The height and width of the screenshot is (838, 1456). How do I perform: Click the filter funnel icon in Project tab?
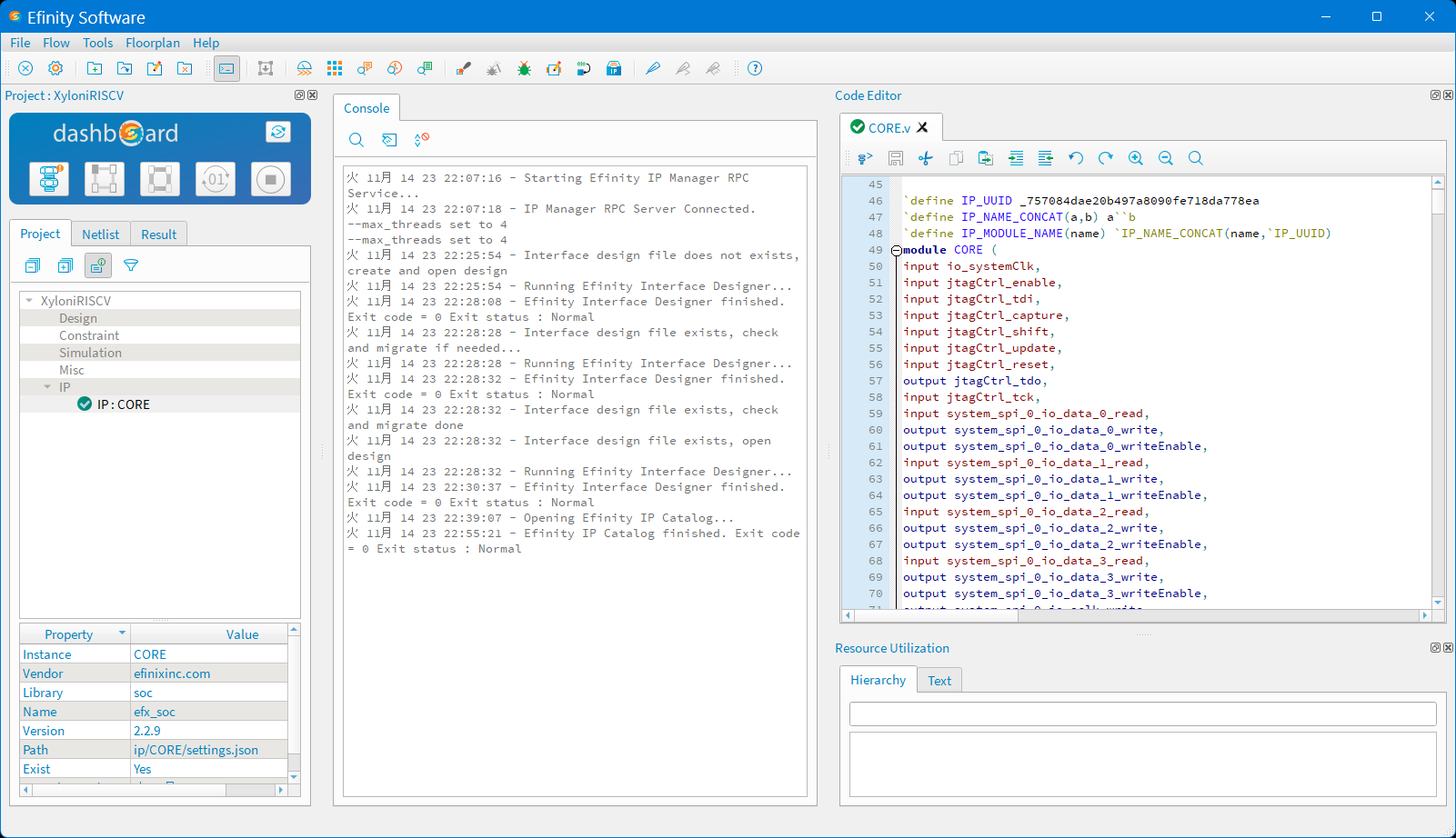[131, 265]
